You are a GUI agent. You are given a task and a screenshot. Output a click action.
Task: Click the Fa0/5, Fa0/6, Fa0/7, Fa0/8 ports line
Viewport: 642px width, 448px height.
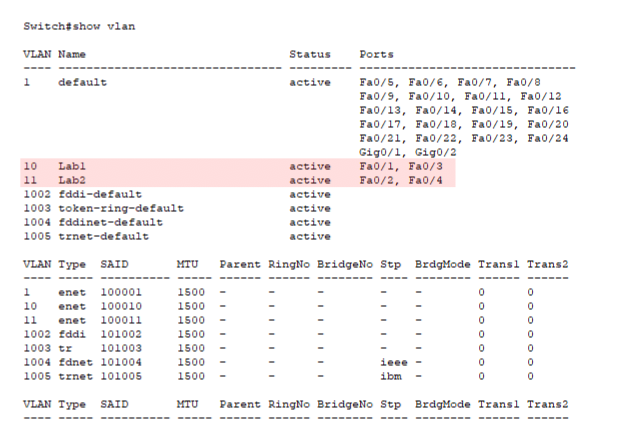(x=449, y=82)
